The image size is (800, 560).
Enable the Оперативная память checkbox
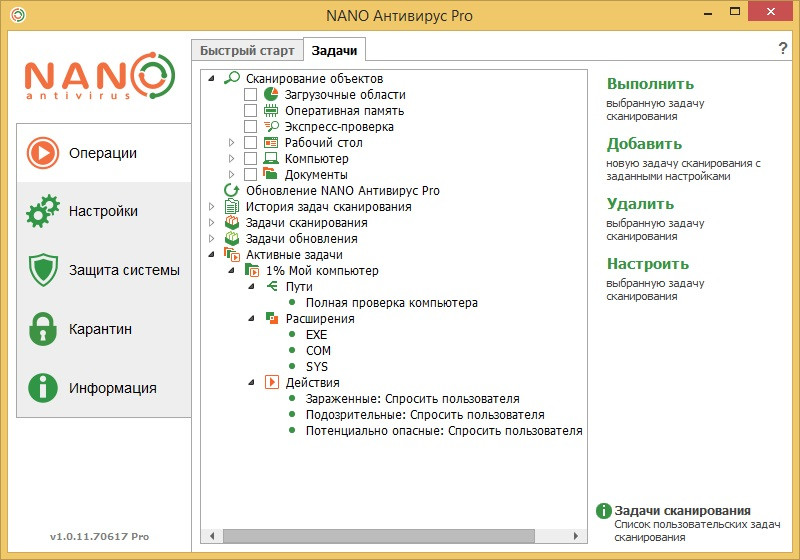(250, 111)
